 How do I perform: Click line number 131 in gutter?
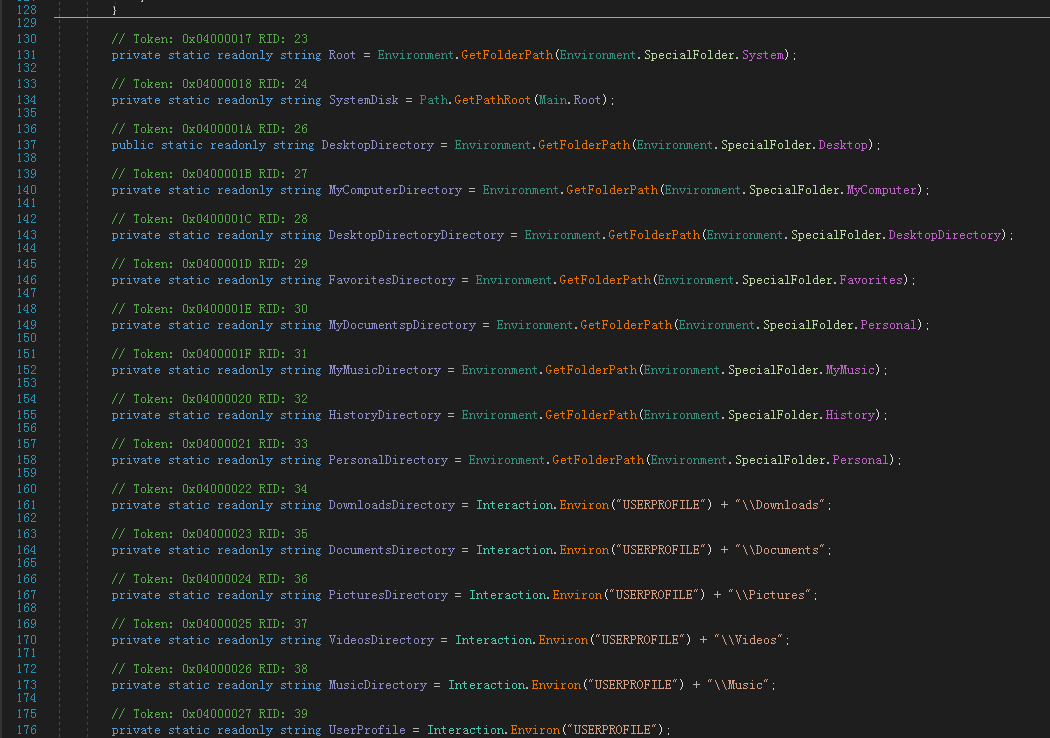coord(27,55)
